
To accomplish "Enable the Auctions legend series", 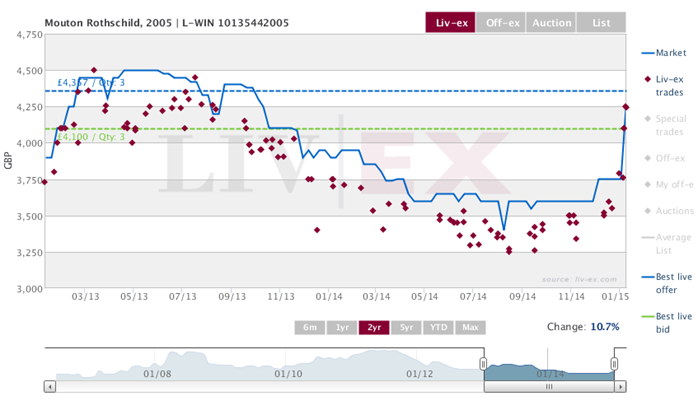I will (668, 211).
